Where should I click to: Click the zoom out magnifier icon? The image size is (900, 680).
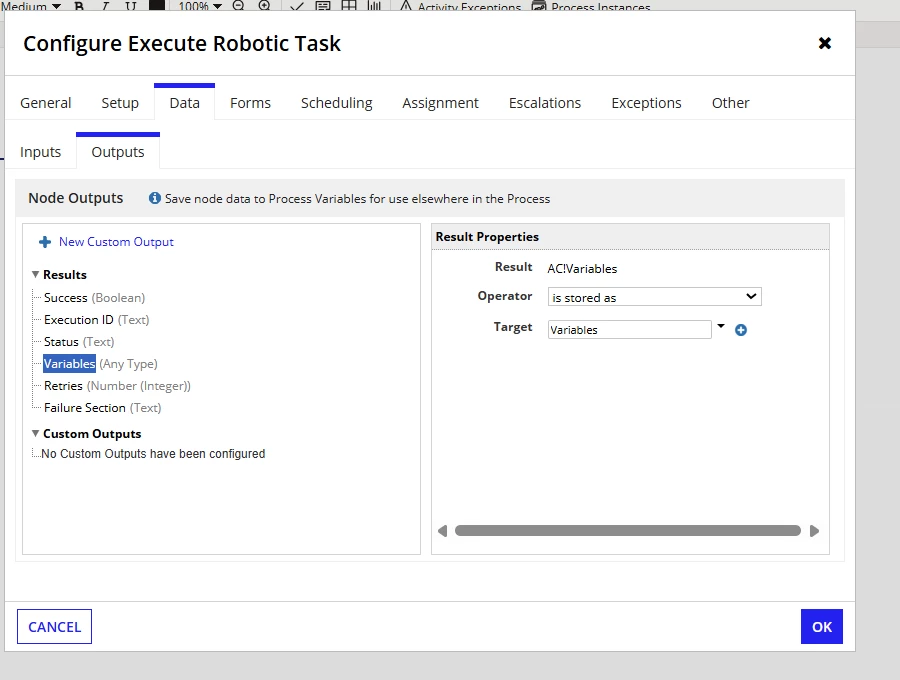tap(238, 6)
